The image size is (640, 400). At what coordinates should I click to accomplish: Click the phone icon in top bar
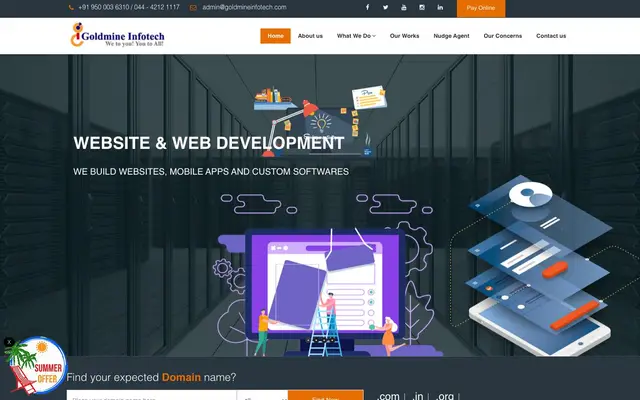pos(71,7)
